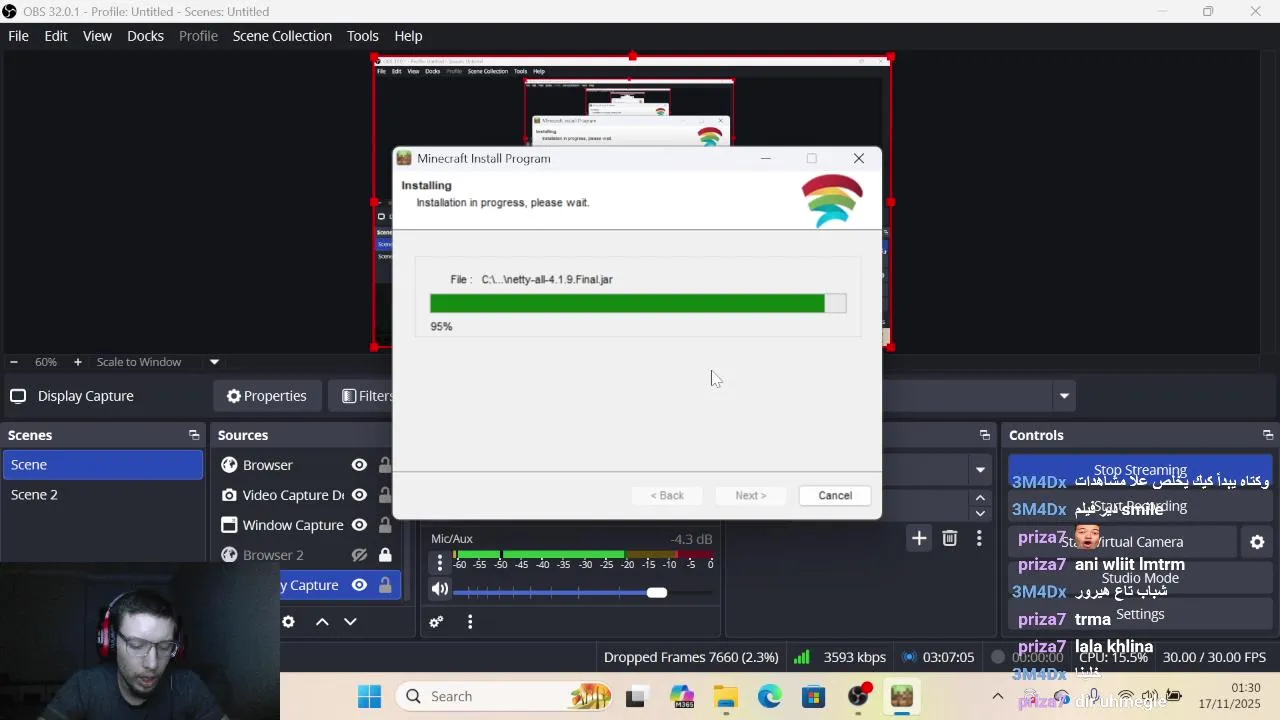The image size is (1280, 720).
Task: Decrease transition duration with down arrow
Action: coord(980,513)
